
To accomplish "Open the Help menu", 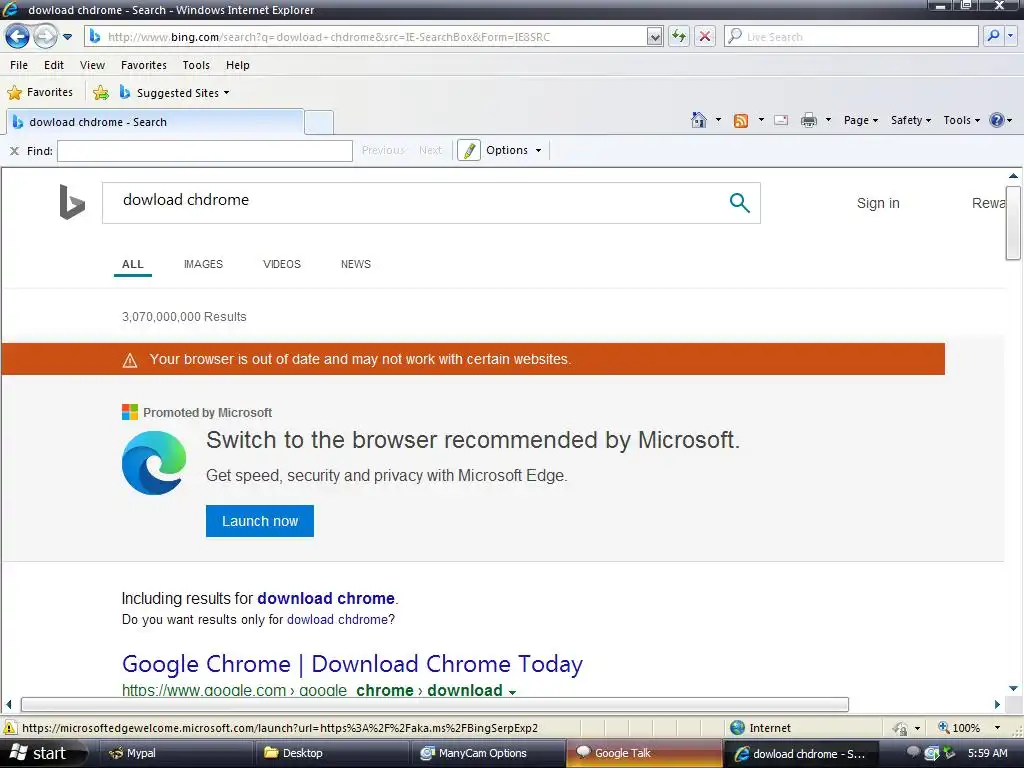I will click(x=238, y=65).
